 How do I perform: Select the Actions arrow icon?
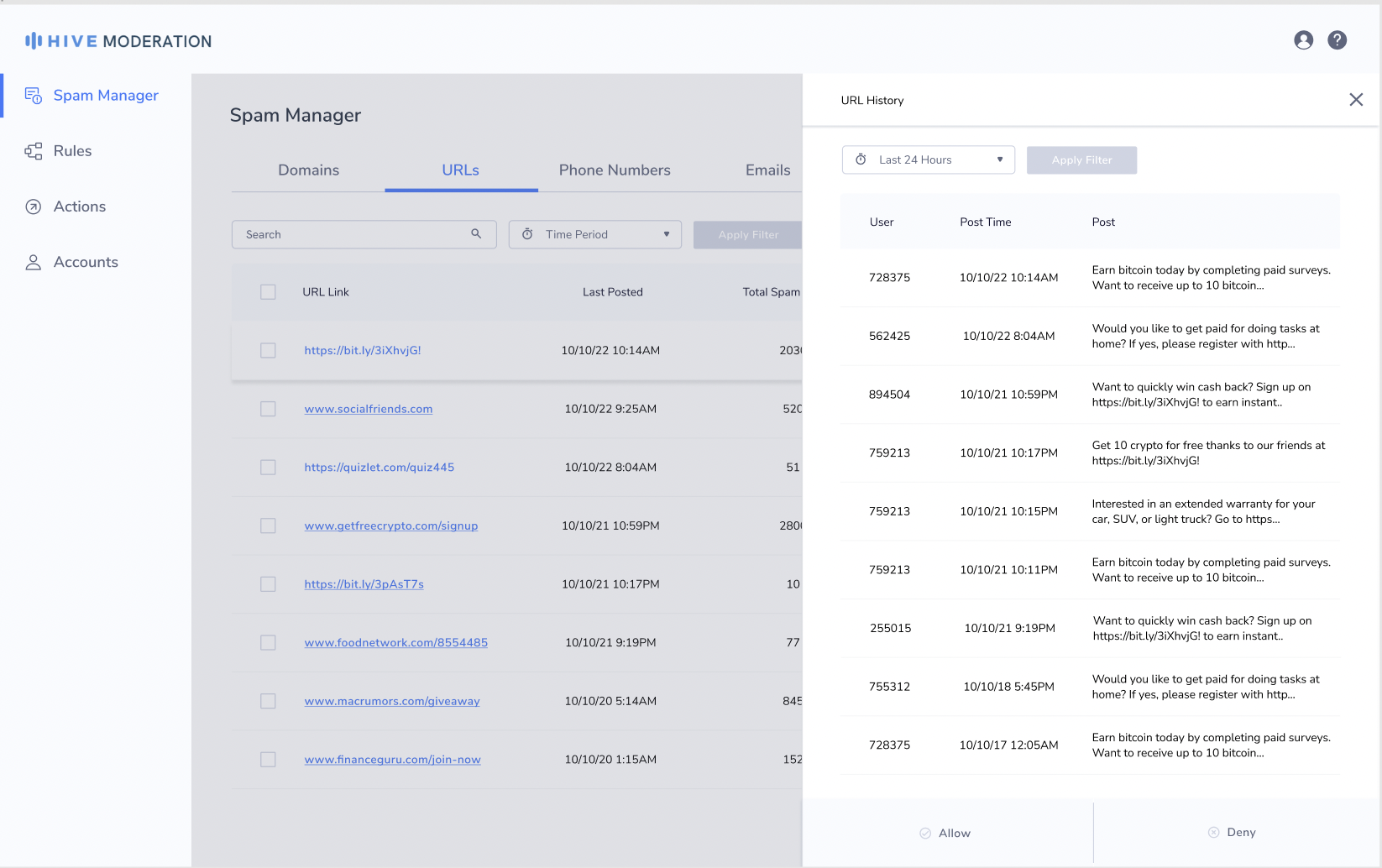(34, 207)
